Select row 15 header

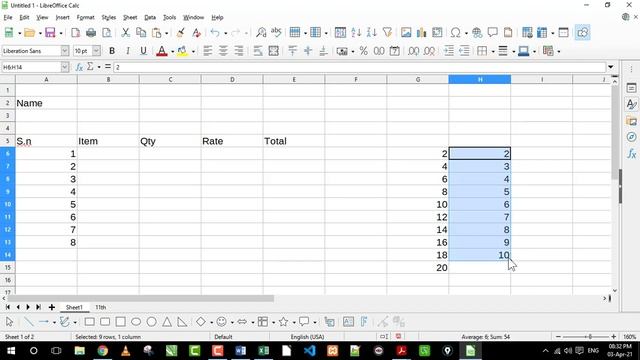pos(8,268)
